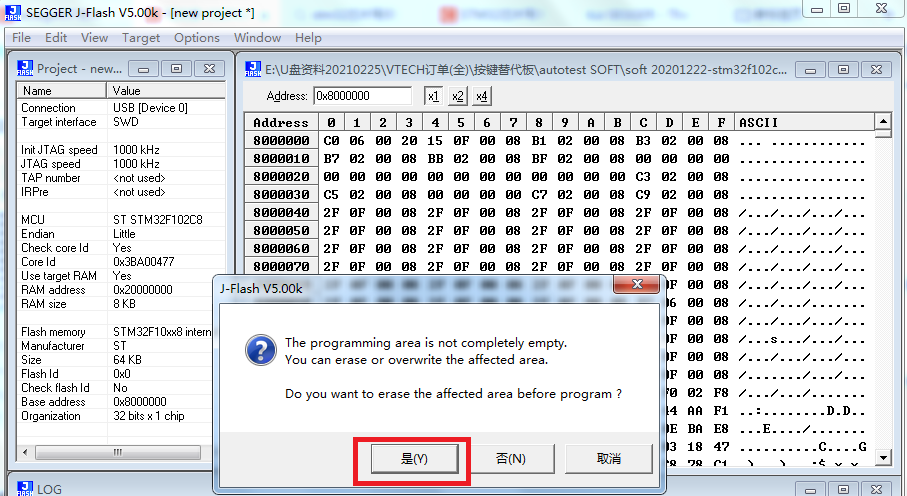907x496 pixels.
Task: Click Init JTAG speed 1000 kHz value
Action: pos(136,149)
